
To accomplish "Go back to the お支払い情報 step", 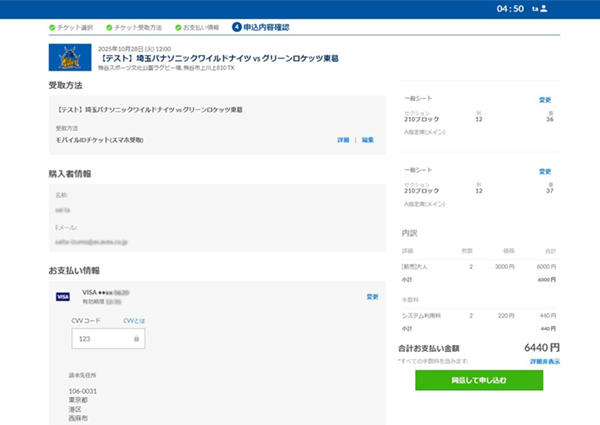I will point(201,28).
